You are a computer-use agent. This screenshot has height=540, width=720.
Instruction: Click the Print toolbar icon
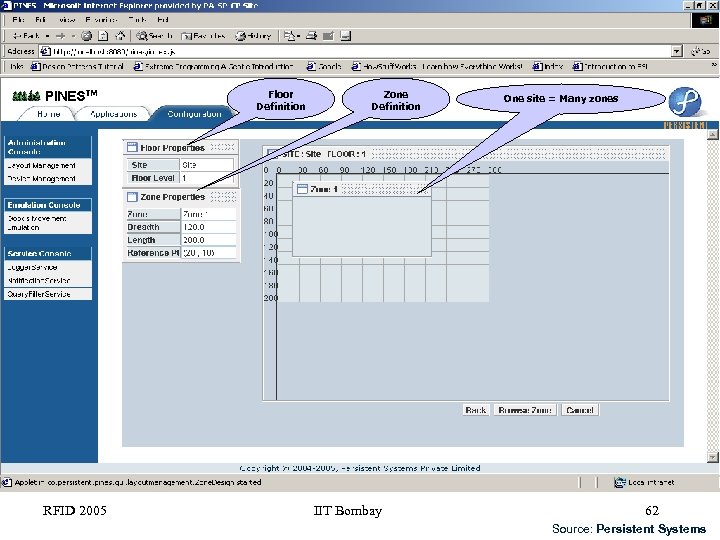pyautogui.click(x=312, y=35)
